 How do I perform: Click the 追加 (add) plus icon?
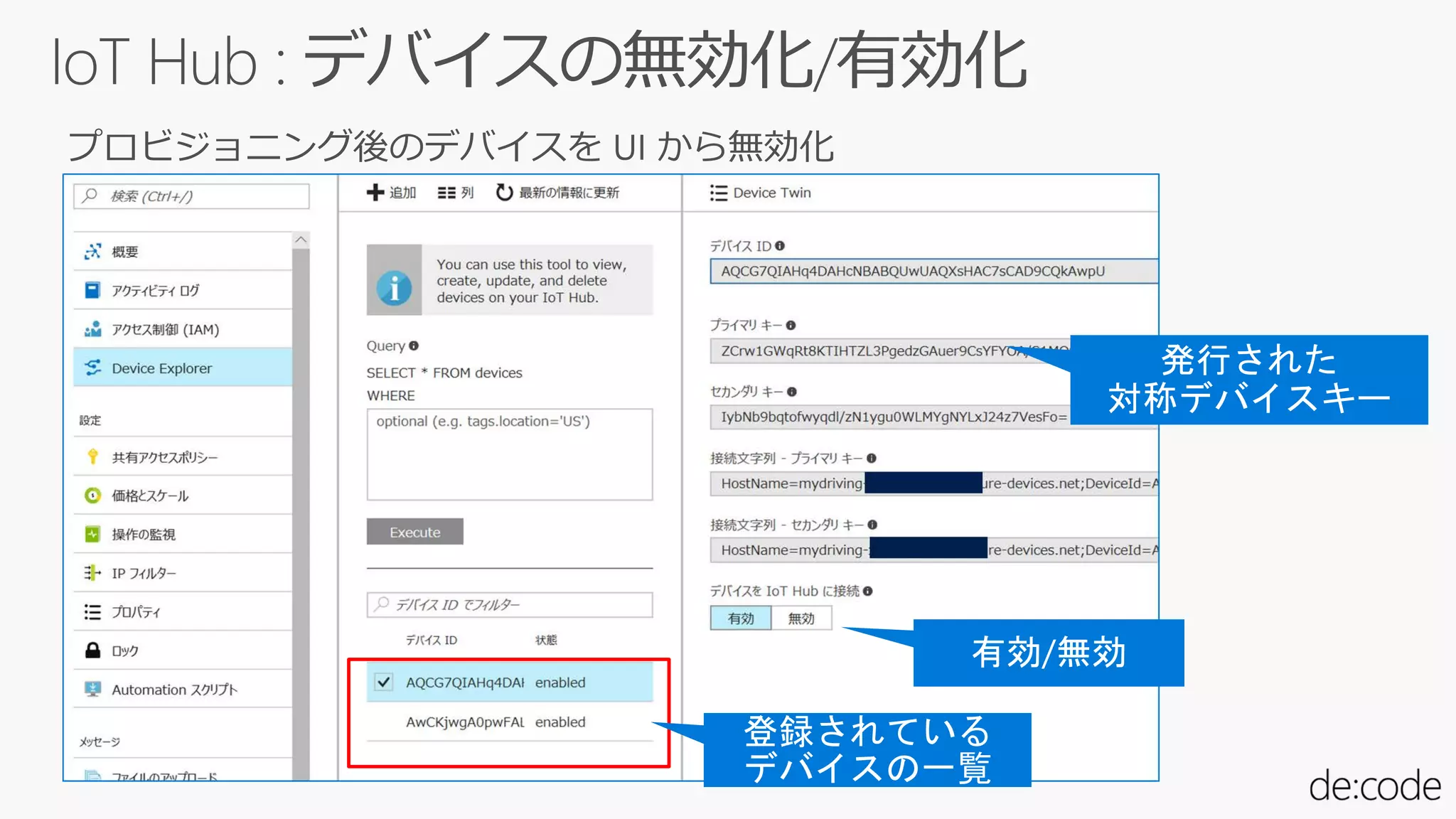click(375, 193)
